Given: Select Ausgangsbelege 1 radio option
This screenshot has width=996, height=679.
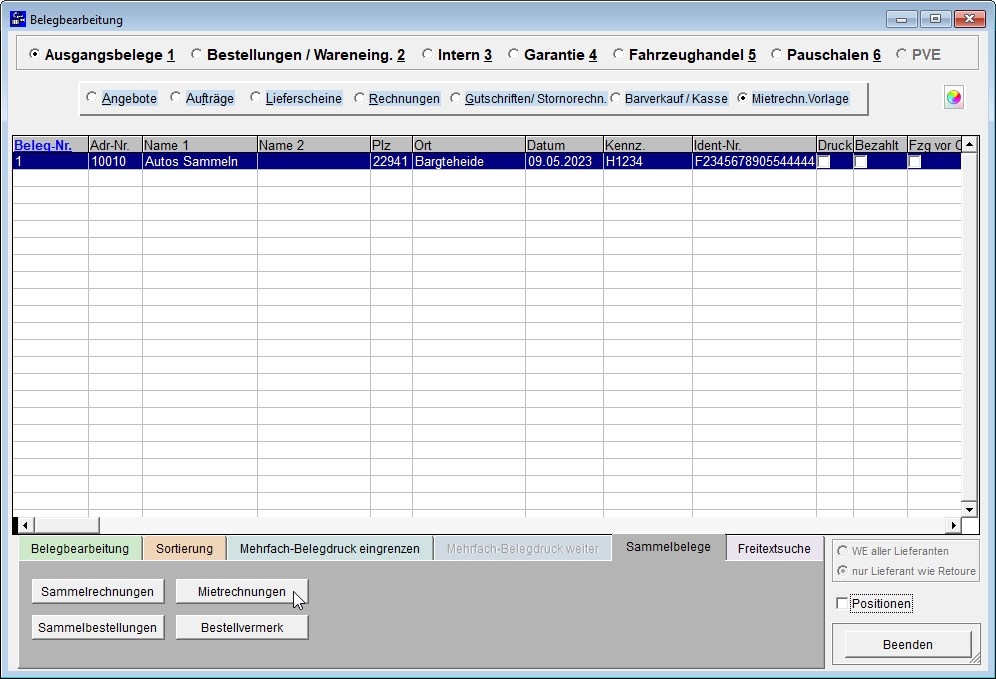Looking at the screenshot, I should click(102, 55).
